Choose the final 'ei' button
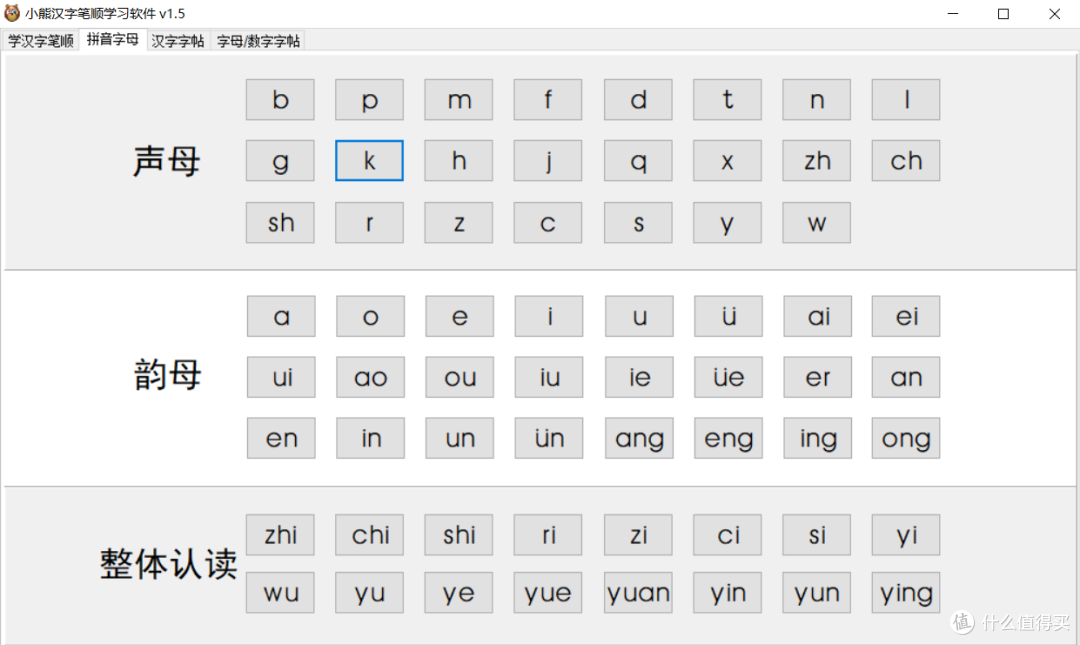1080x645 pixels. coord(906,316)
